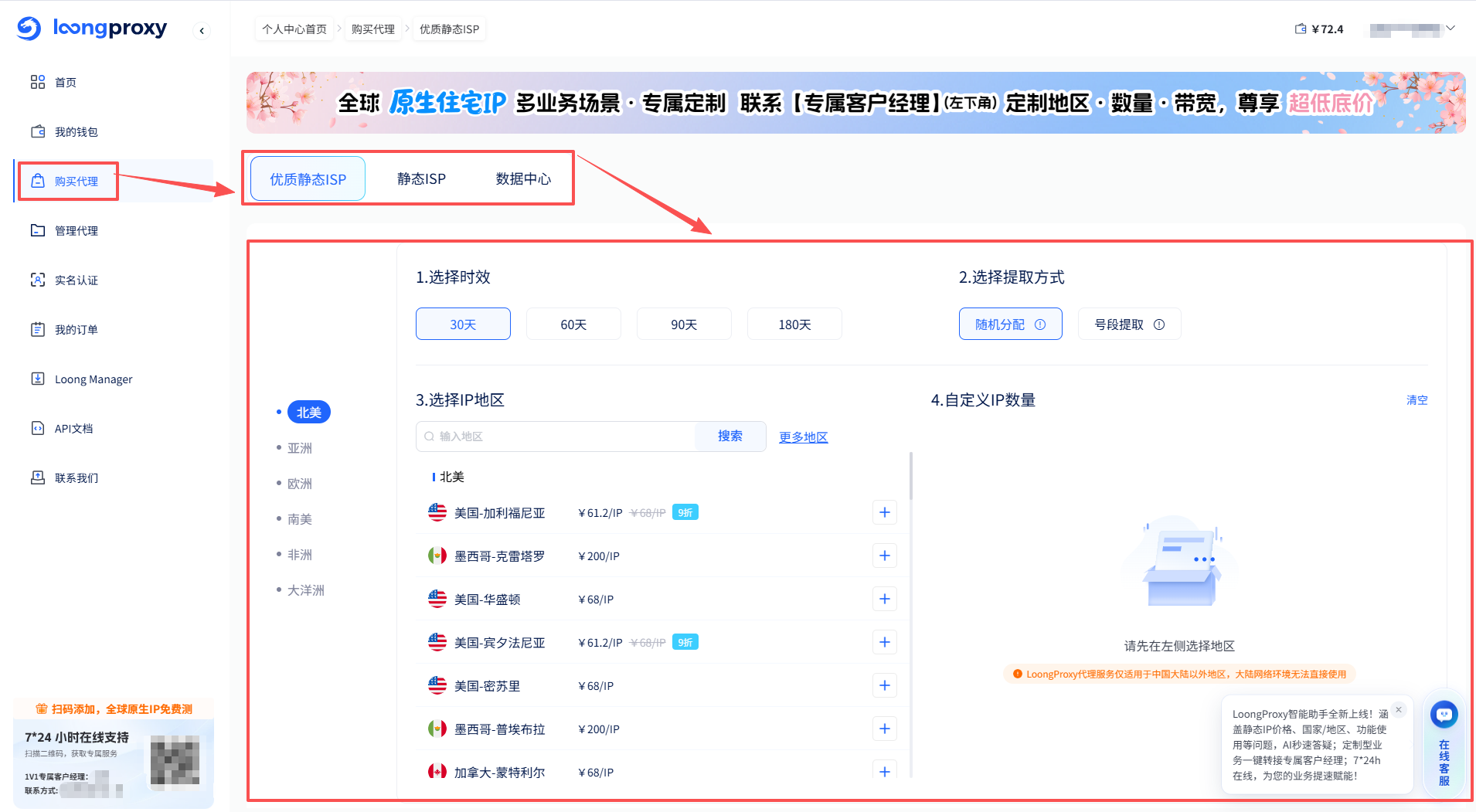Select 亚洲 in the region list

pyautogui.click(x=300, y=448)
